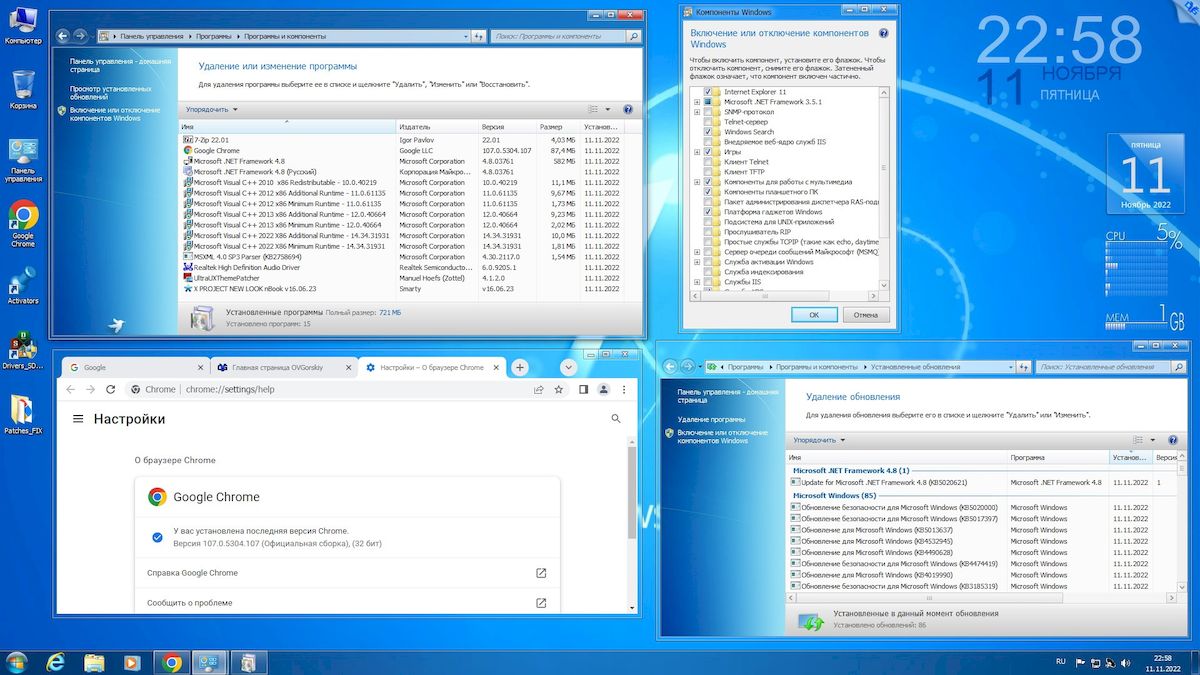Open the hamburger menu beside Настройки
Image resolution: width=1200 pixels, height=675 pixels.
tap(78, 419)
